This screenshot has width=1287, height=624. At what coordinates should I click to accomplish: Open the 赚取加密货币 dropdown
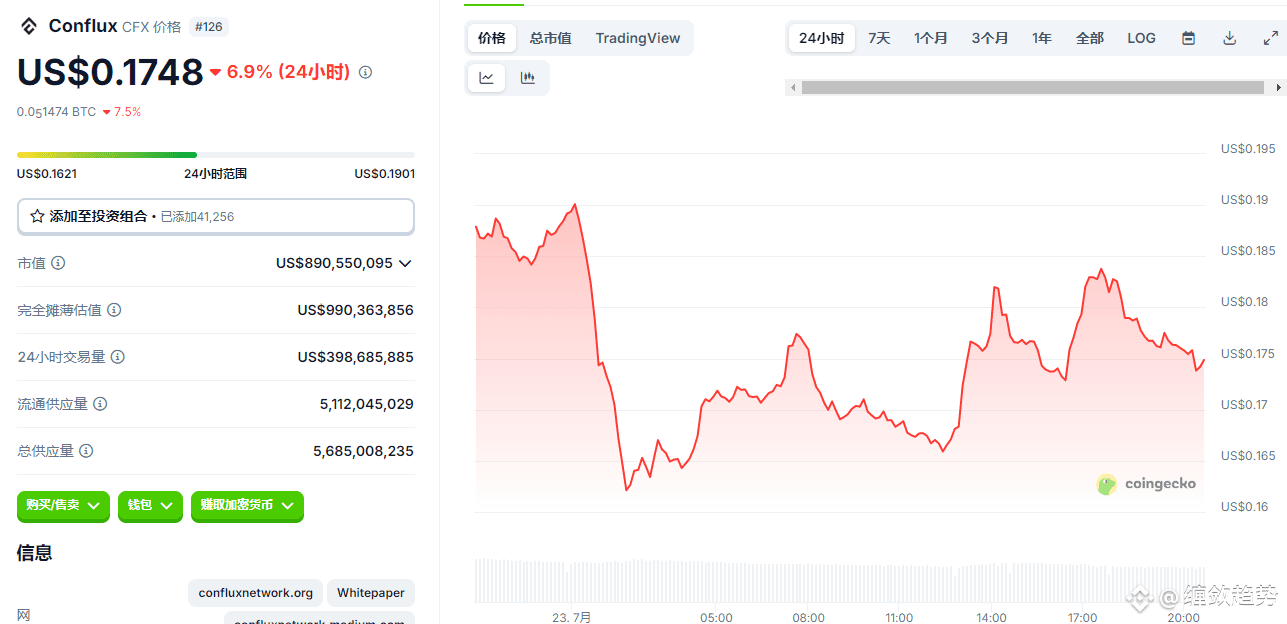[247, 506]
